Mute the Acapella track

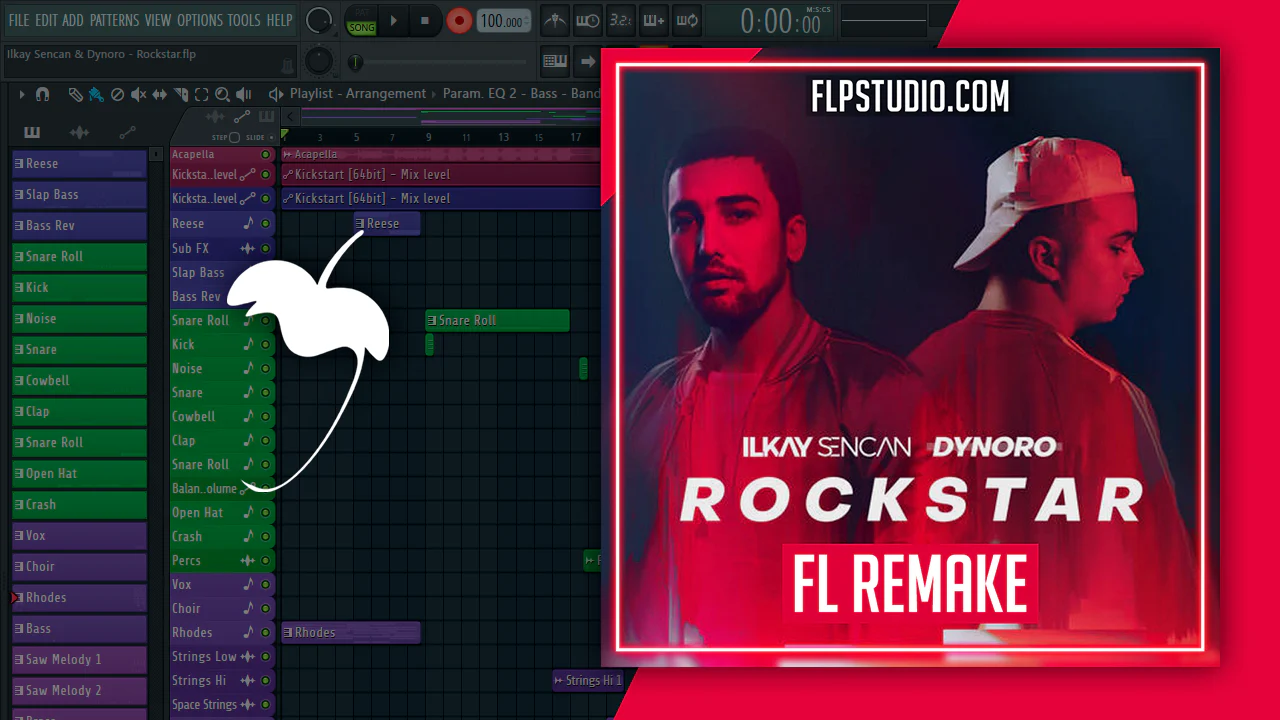point(266,154)
